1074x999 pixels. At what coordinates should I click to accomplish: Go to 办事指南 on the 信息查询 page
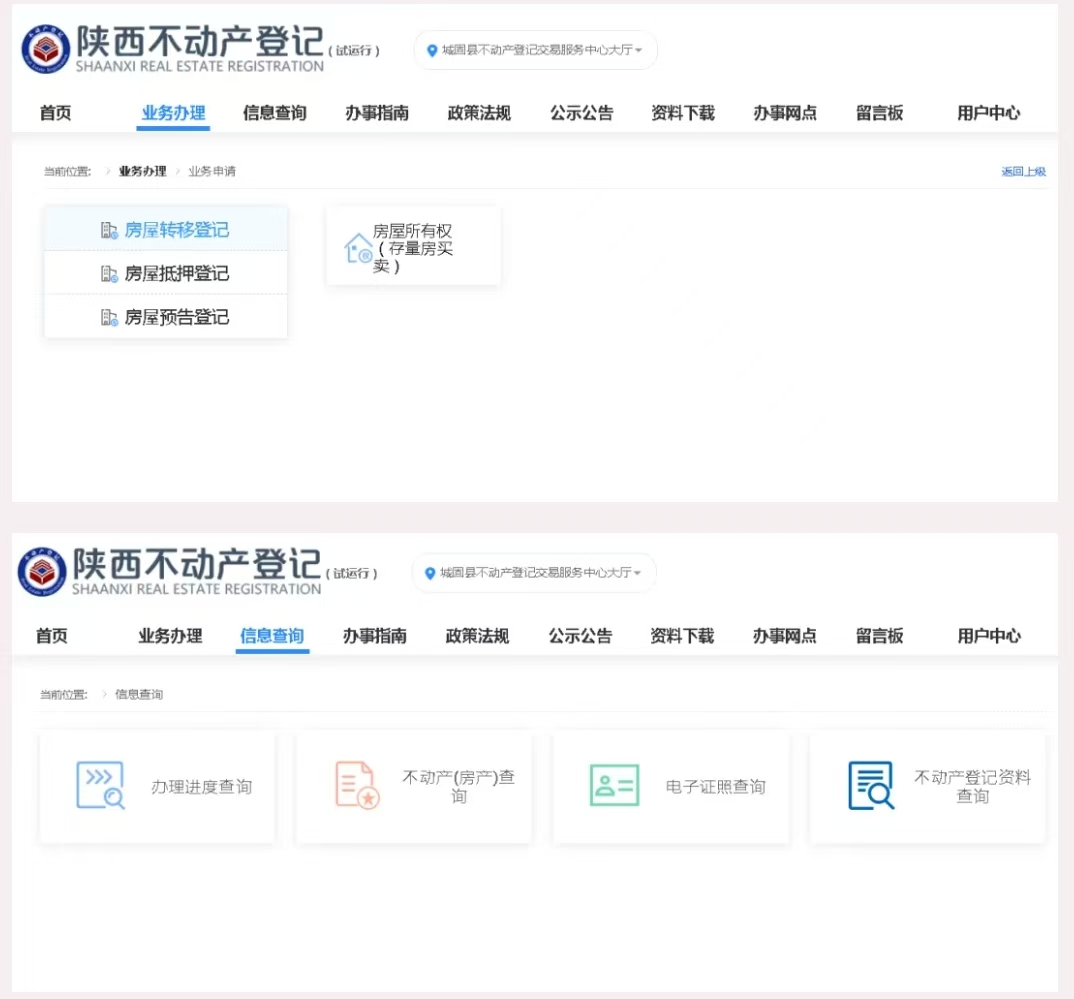pyautogui.click(x=375, y=636)
